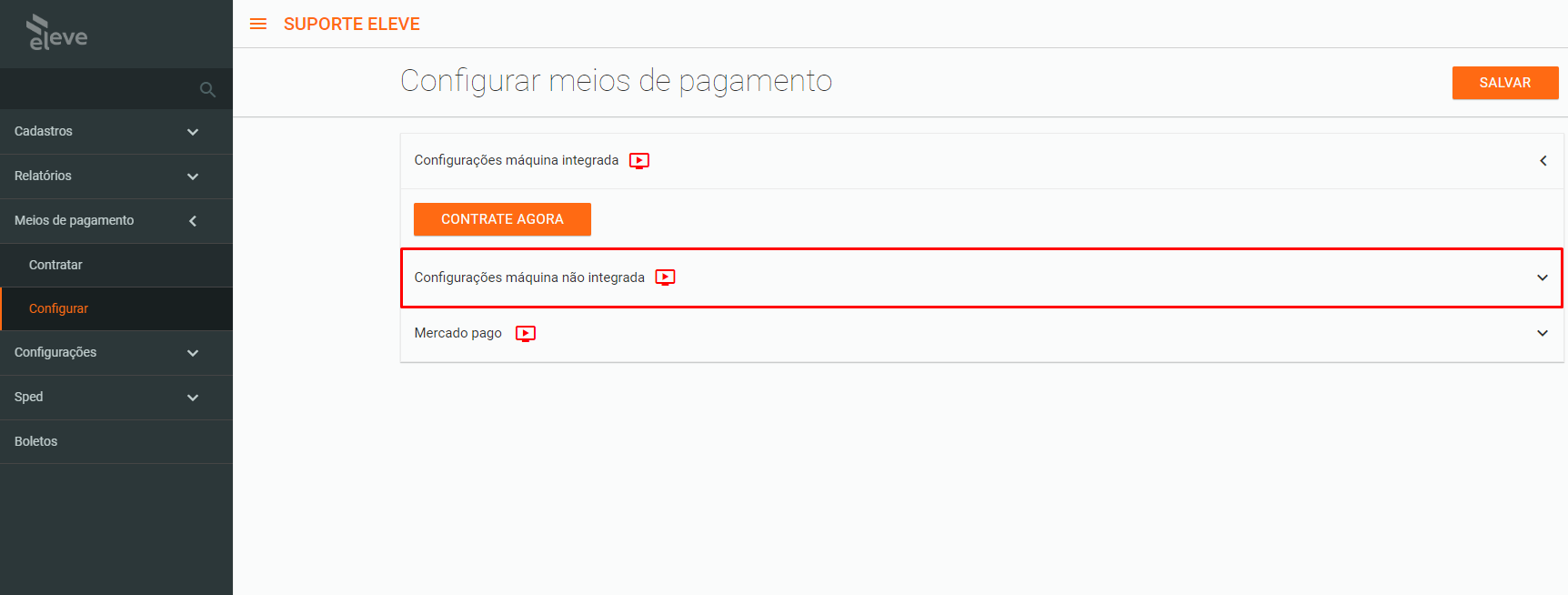Viewport: 1568px width, 595px height.
Task: Expand the Cadastros sidebar menu
Action: click(116, 132)
